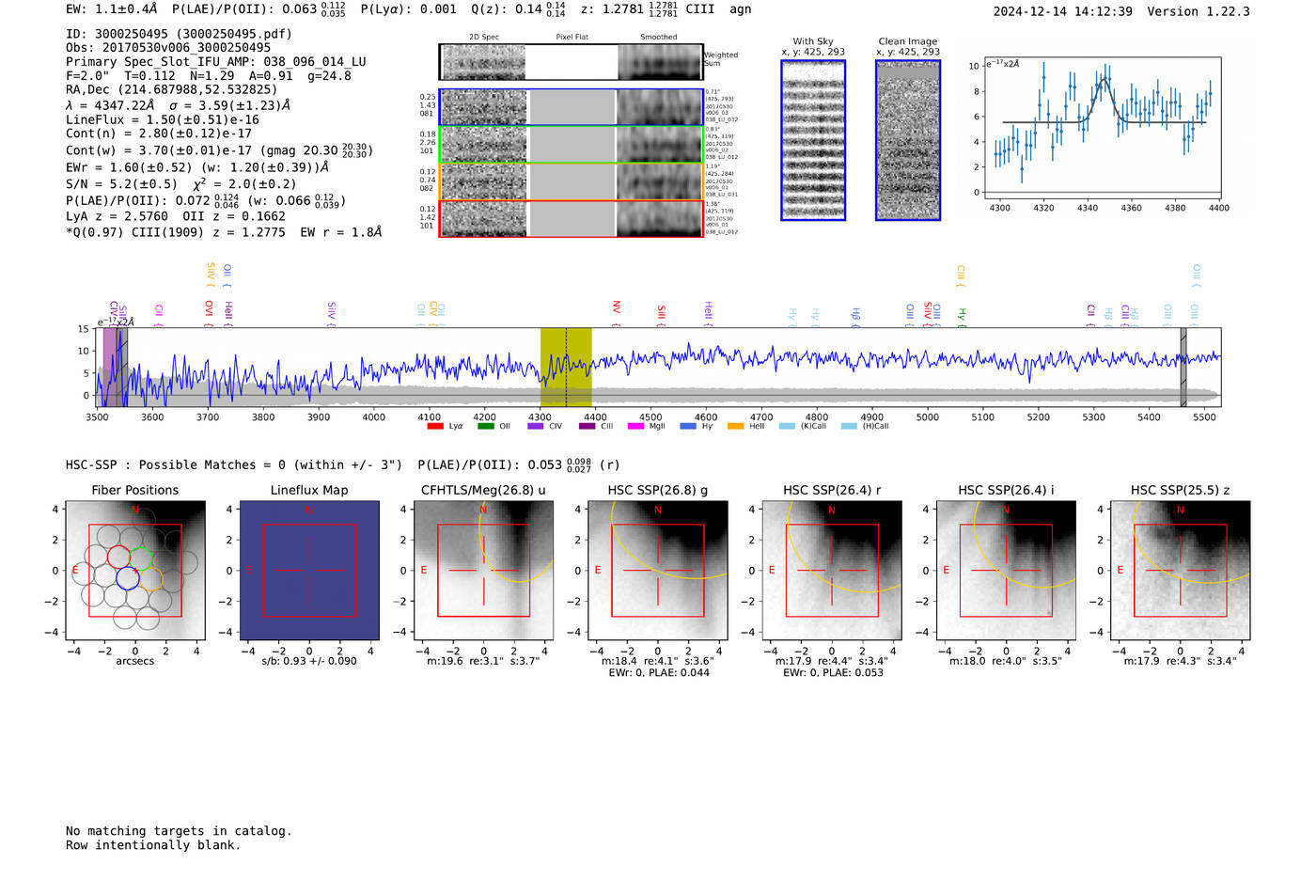The image size is (1316, 896).
Task: Select the 2024-12-14 14:12:39 timestamp
Action: [x=1063, y=11]
